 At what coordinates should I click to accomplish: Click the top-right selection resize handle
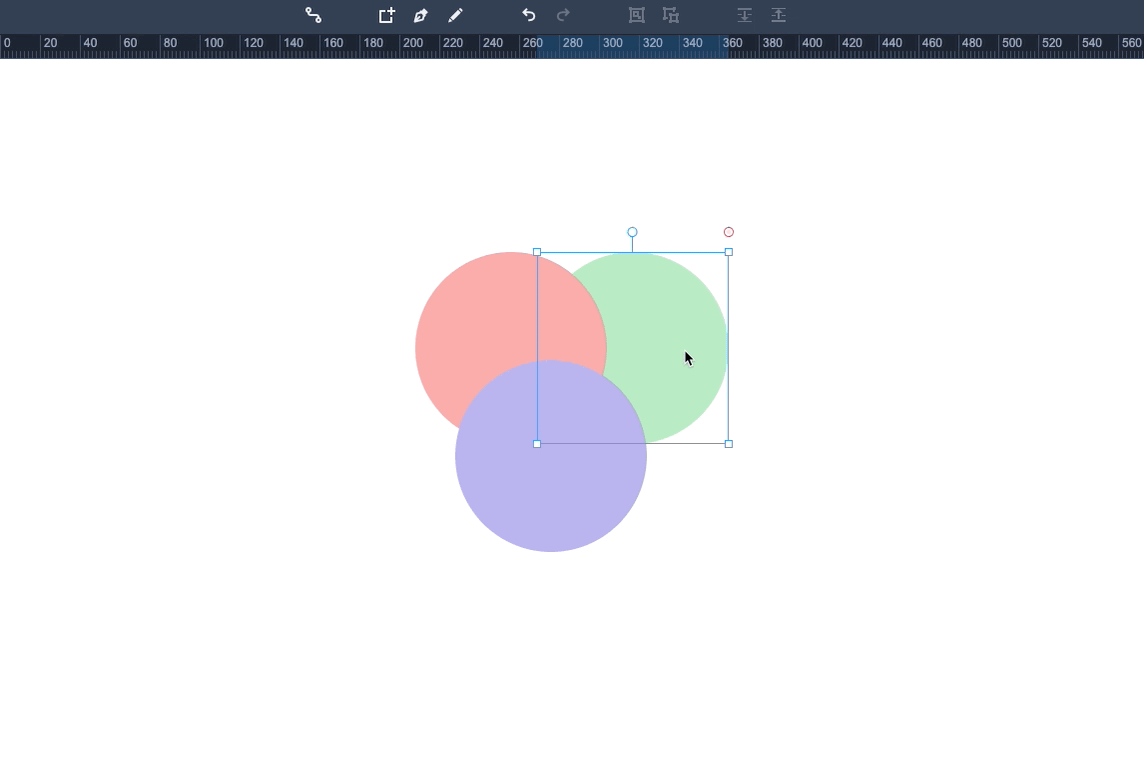click(x=728, y=252)
